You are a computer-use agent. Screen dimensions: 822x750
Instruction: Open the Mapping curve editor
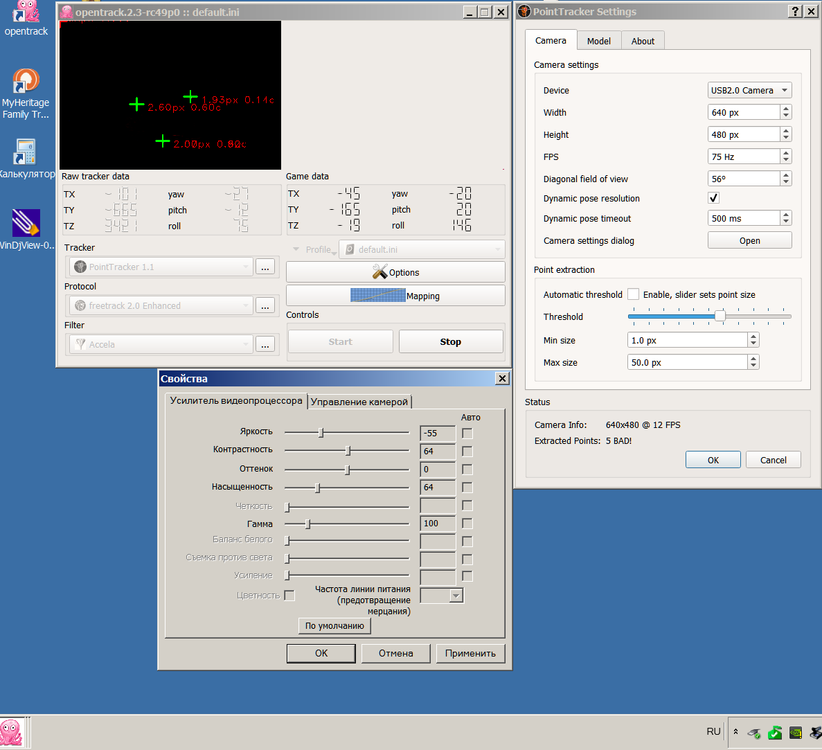(395, 296)
